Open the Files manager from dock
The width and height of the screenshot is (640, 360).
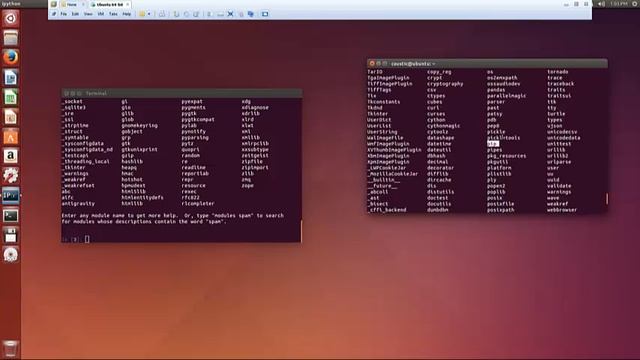tap(11, 38)
